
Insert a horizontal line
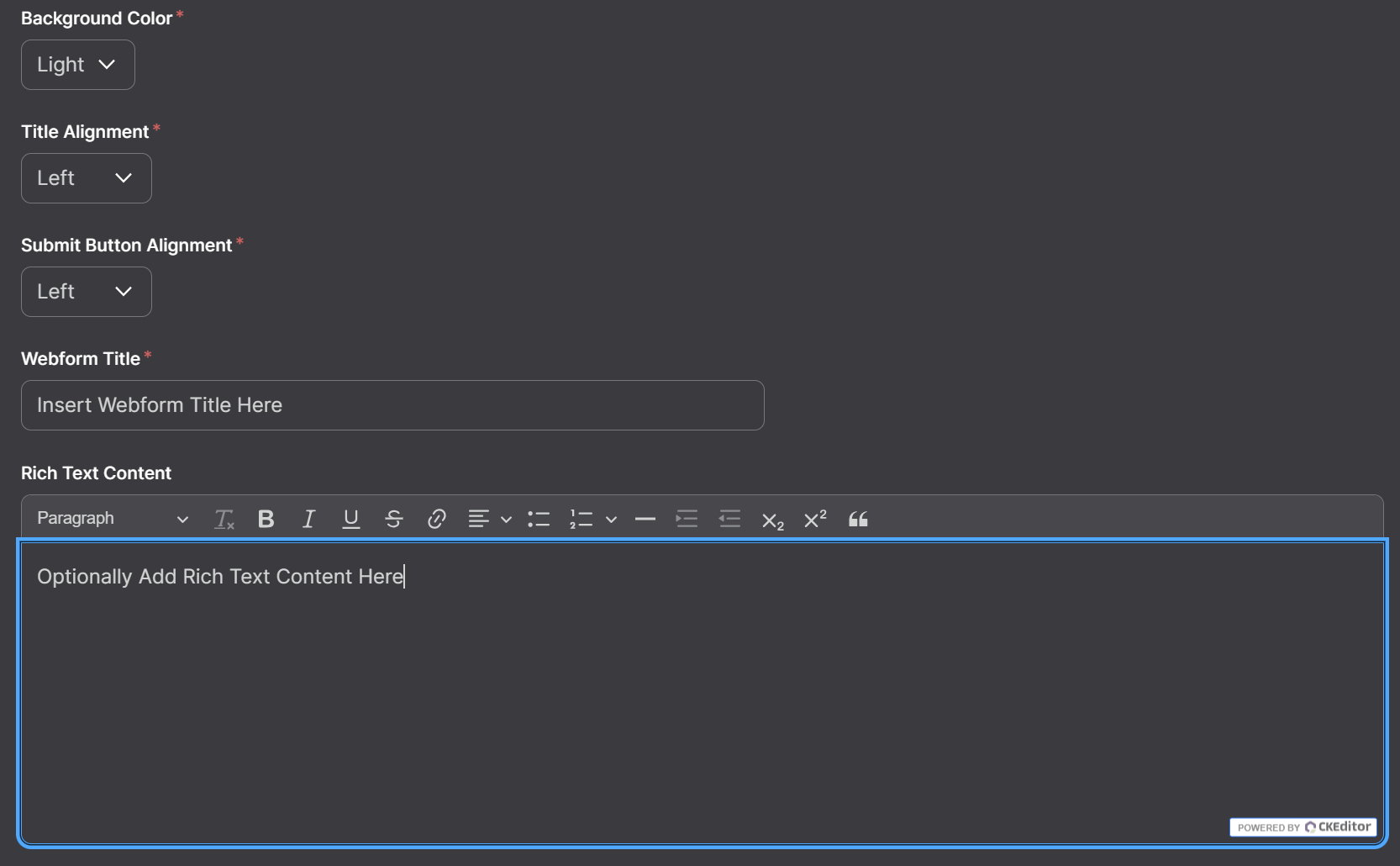click(645, 520)
